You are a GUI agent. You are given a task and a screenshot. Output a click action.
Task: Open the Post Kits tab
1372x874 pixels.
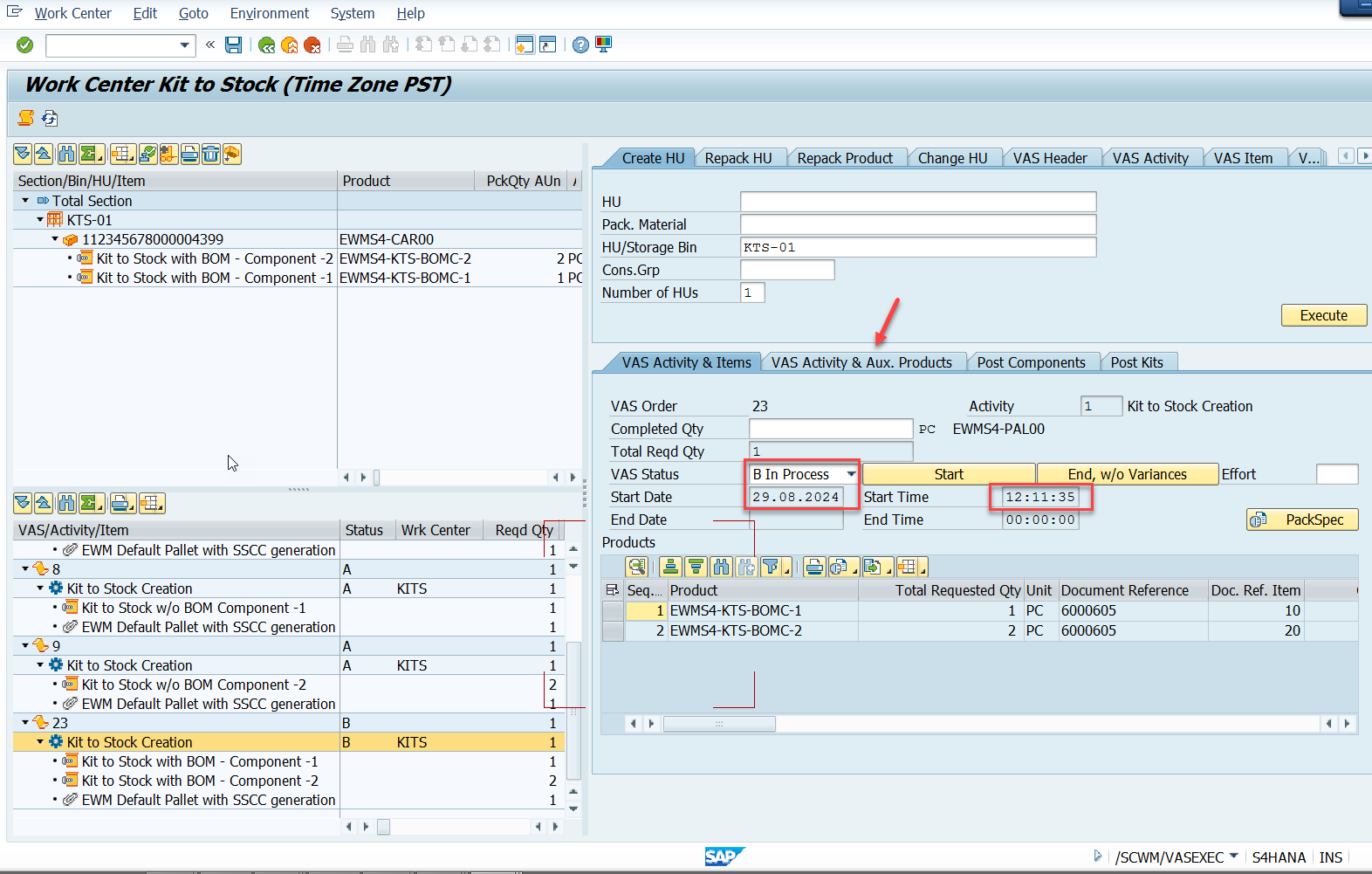coord(1136,362)
